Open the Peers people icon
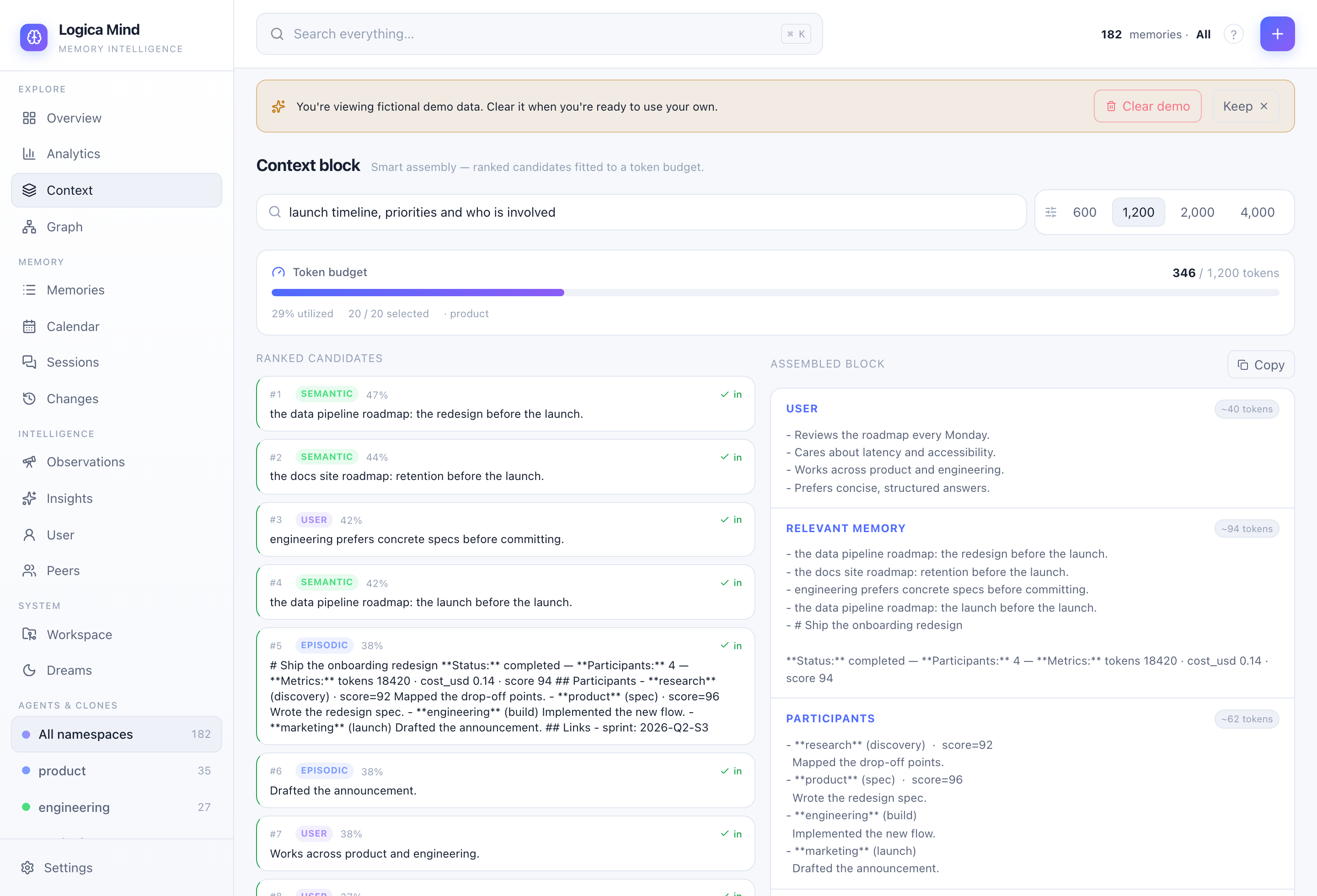1317x896 pixels. [x=29, y=571]
